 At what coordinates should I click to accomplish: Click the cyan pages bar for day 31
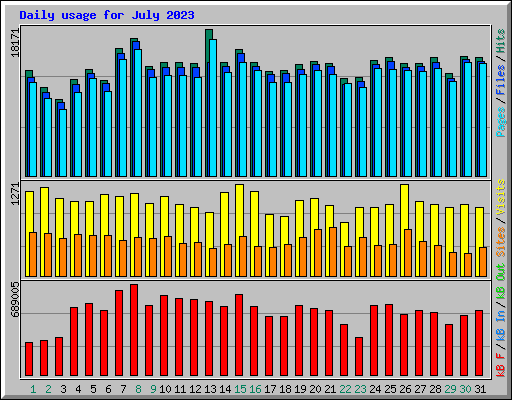[x=483, y=120]
